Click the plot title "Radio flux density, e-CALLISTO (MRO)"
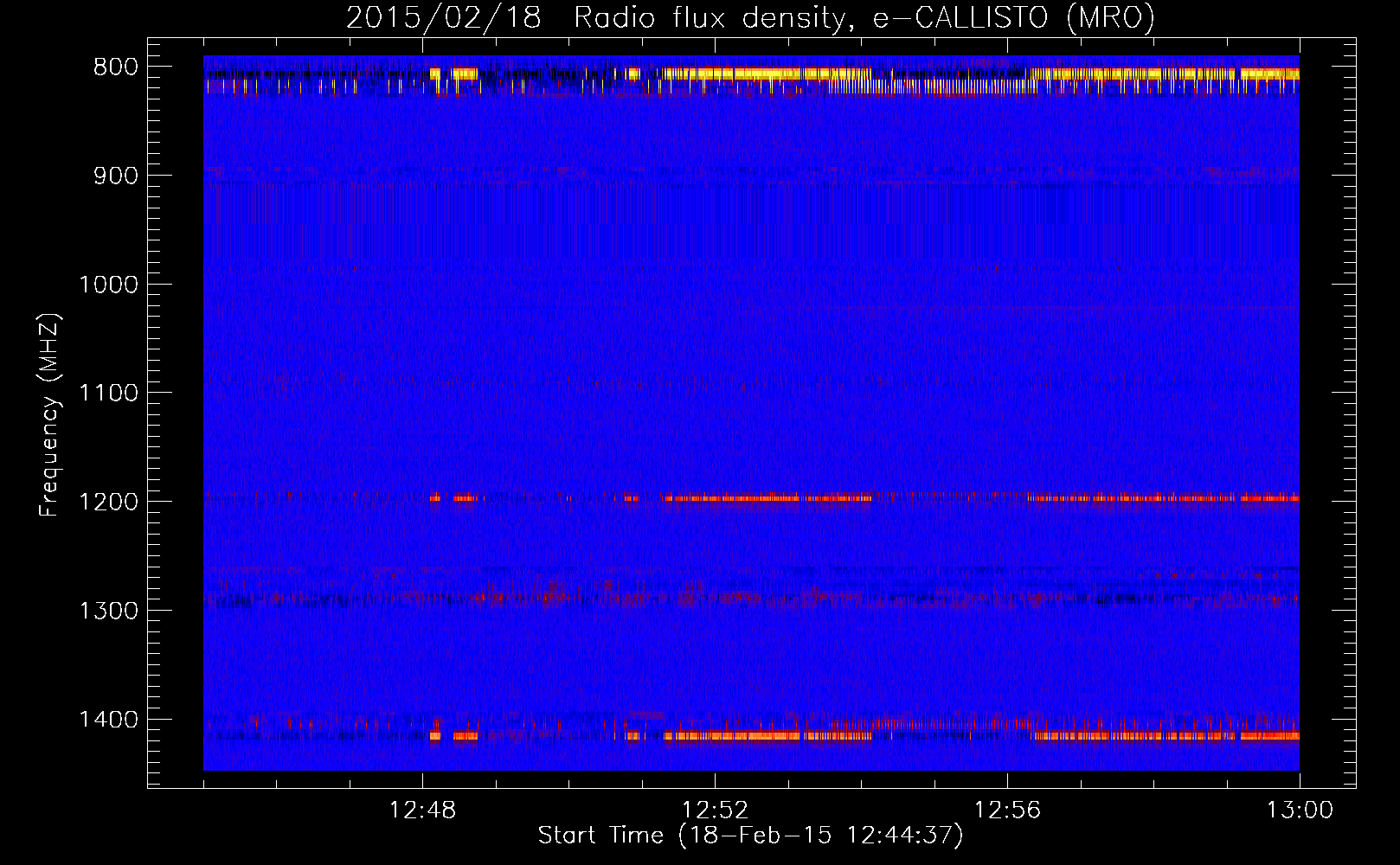The image size is (1400, 865). (864, 17)
